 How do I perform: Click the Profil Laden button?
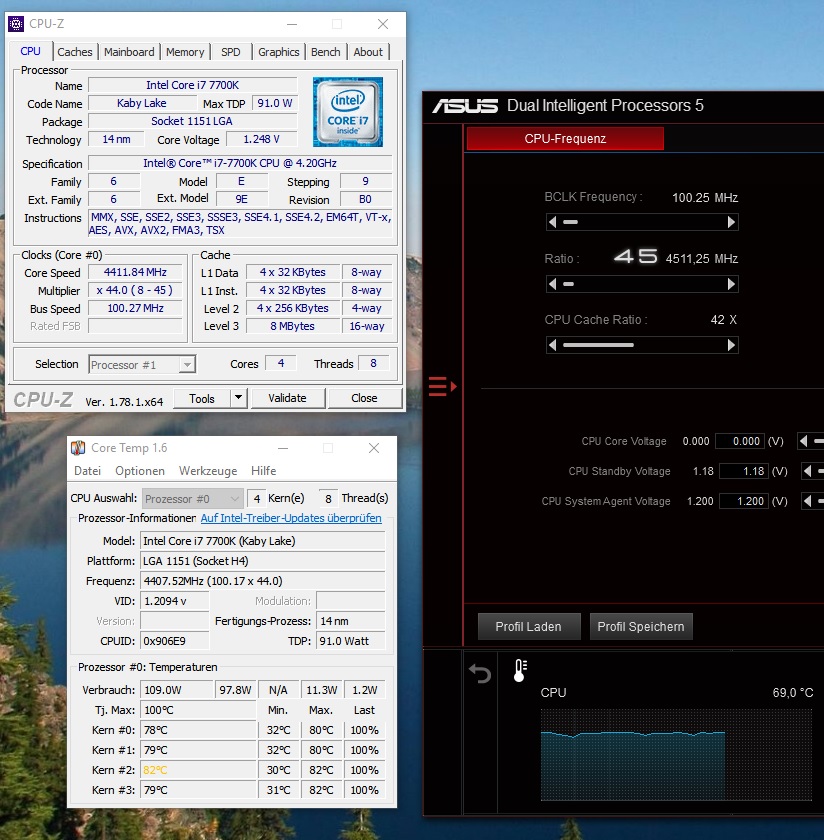pyautogui.click(x=529, y=626)
